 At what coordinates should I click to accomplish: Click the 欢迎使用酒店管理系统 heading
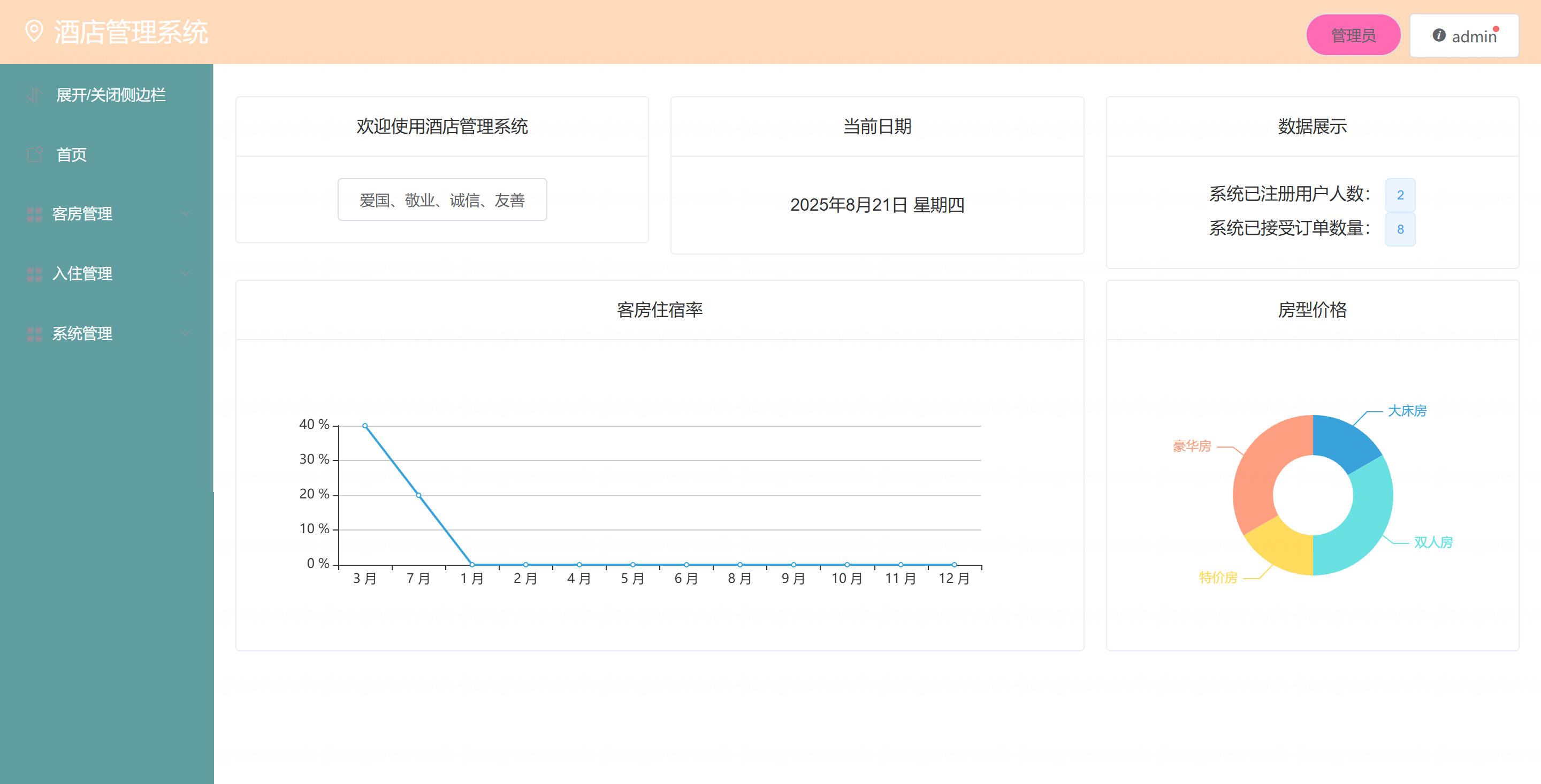coord(442,126)
